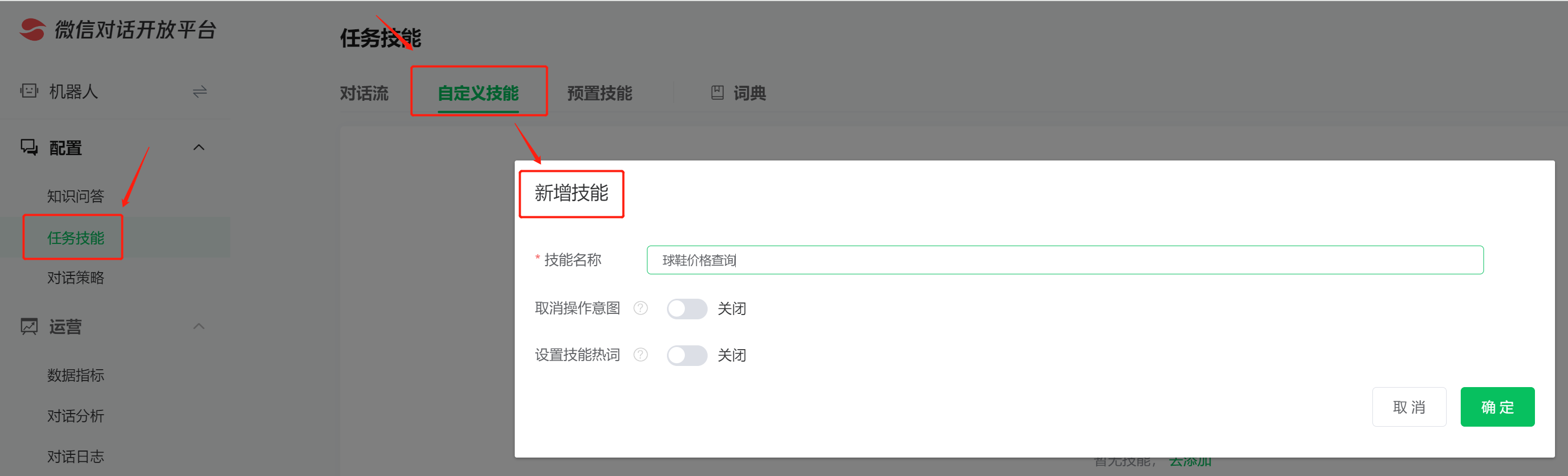Click the 词典 book icon
The image size is (1568, 476).
coord(717,93)
